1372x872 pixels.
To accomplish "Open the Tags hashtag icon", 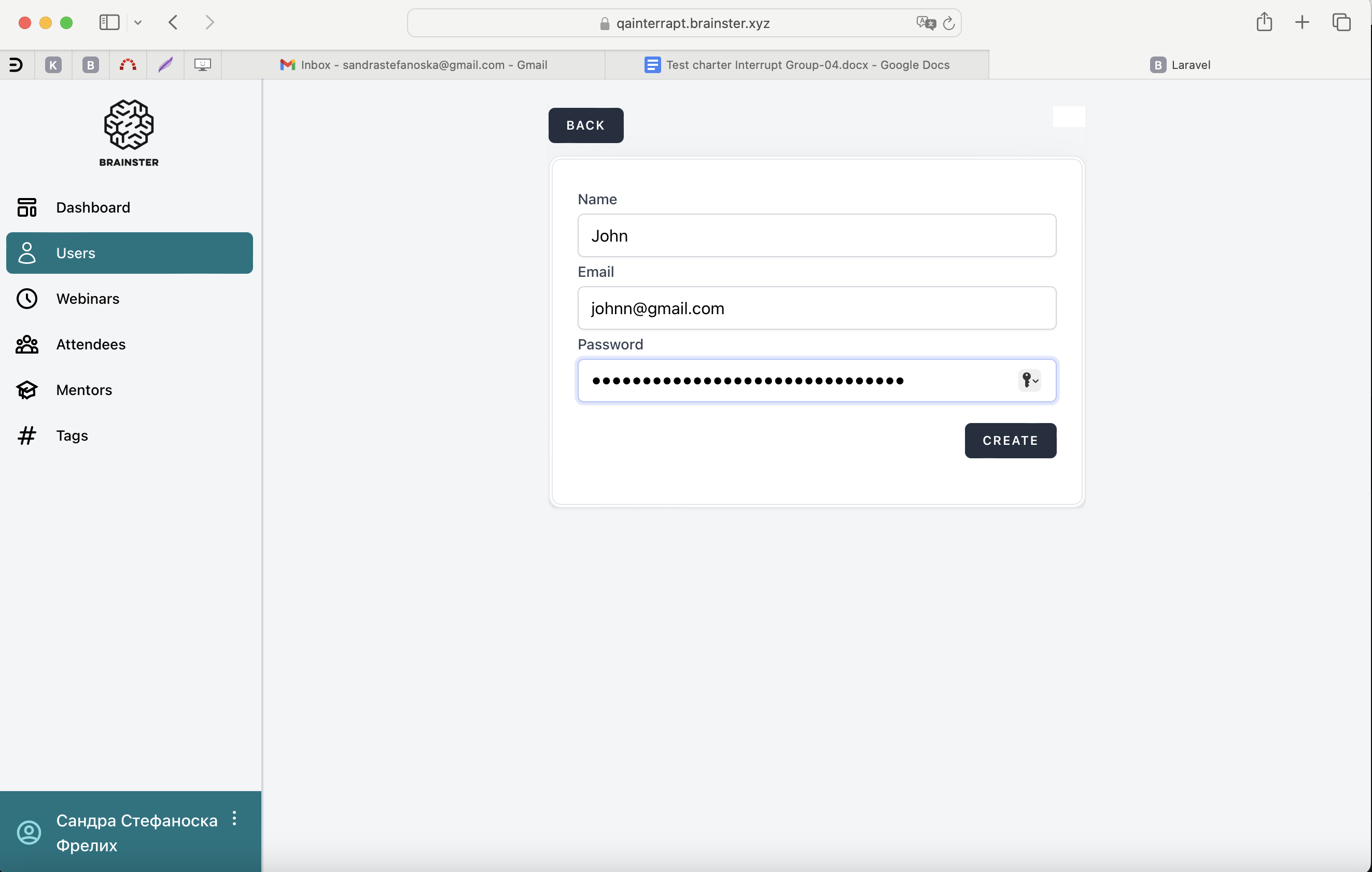I will [27, 435].
